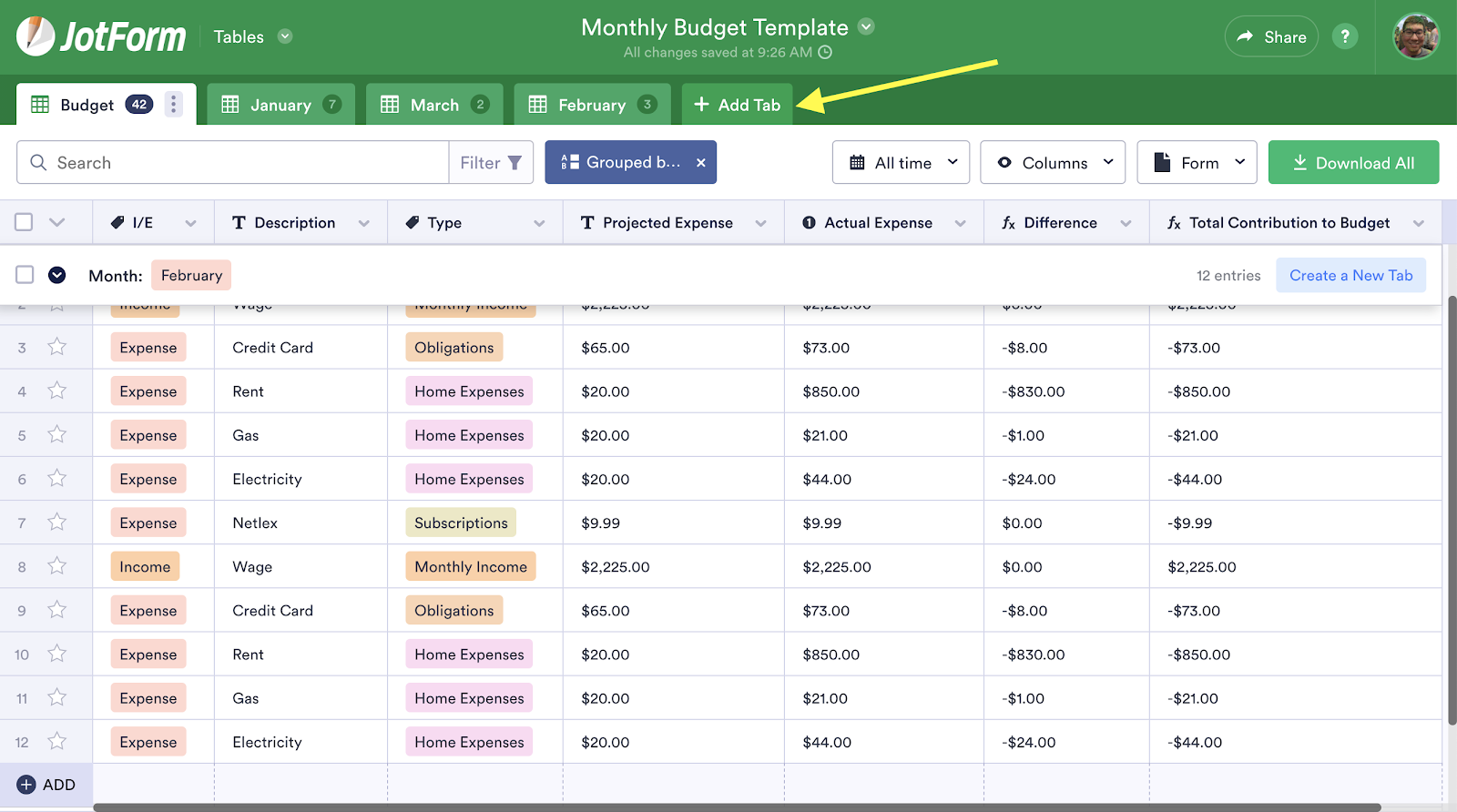This screenshot has width=1457, height=812.
Task: Click the vertical scrollbar
Action: pos(1452,510)
